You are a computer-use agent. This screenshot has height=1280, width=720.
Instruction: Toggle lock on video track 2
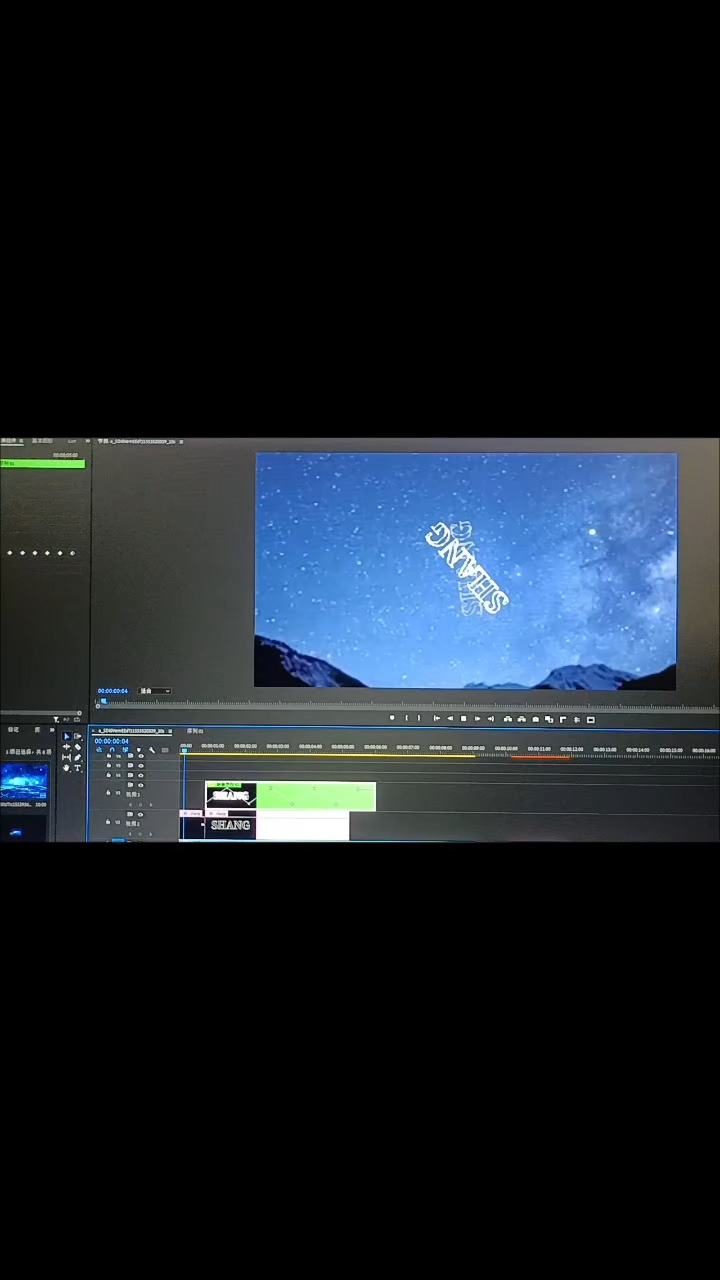click(108, 821)
